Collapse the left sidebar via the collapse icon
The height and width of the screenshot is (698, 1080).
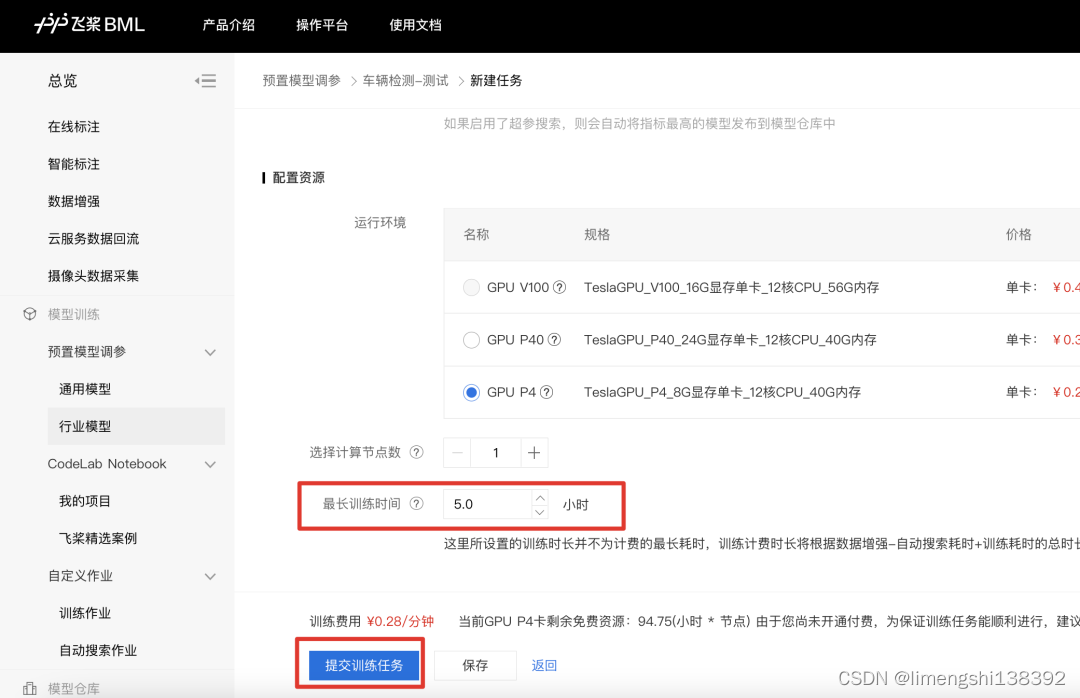click(x=206, y=81)
